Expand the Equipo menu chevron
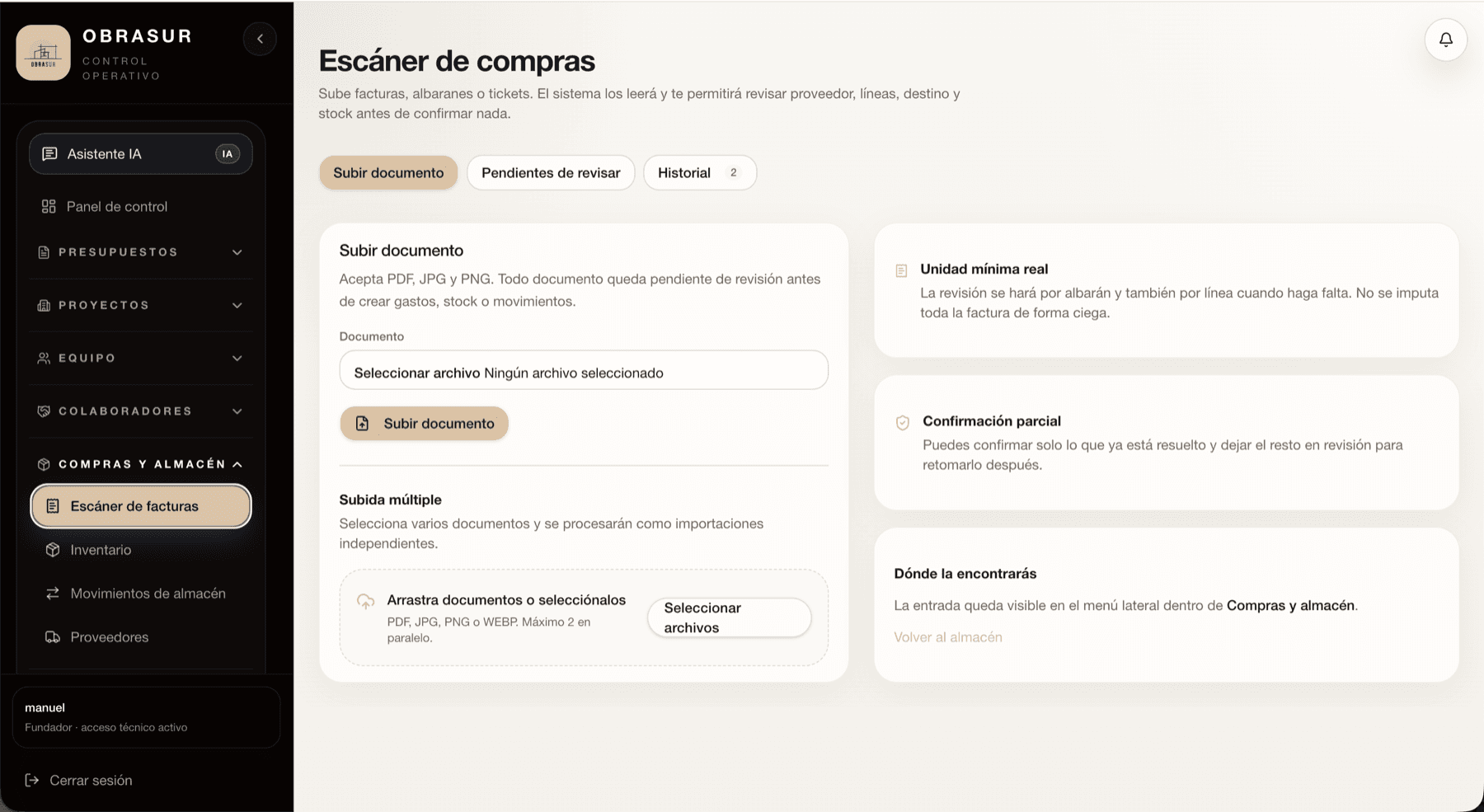 pos(237,358)
